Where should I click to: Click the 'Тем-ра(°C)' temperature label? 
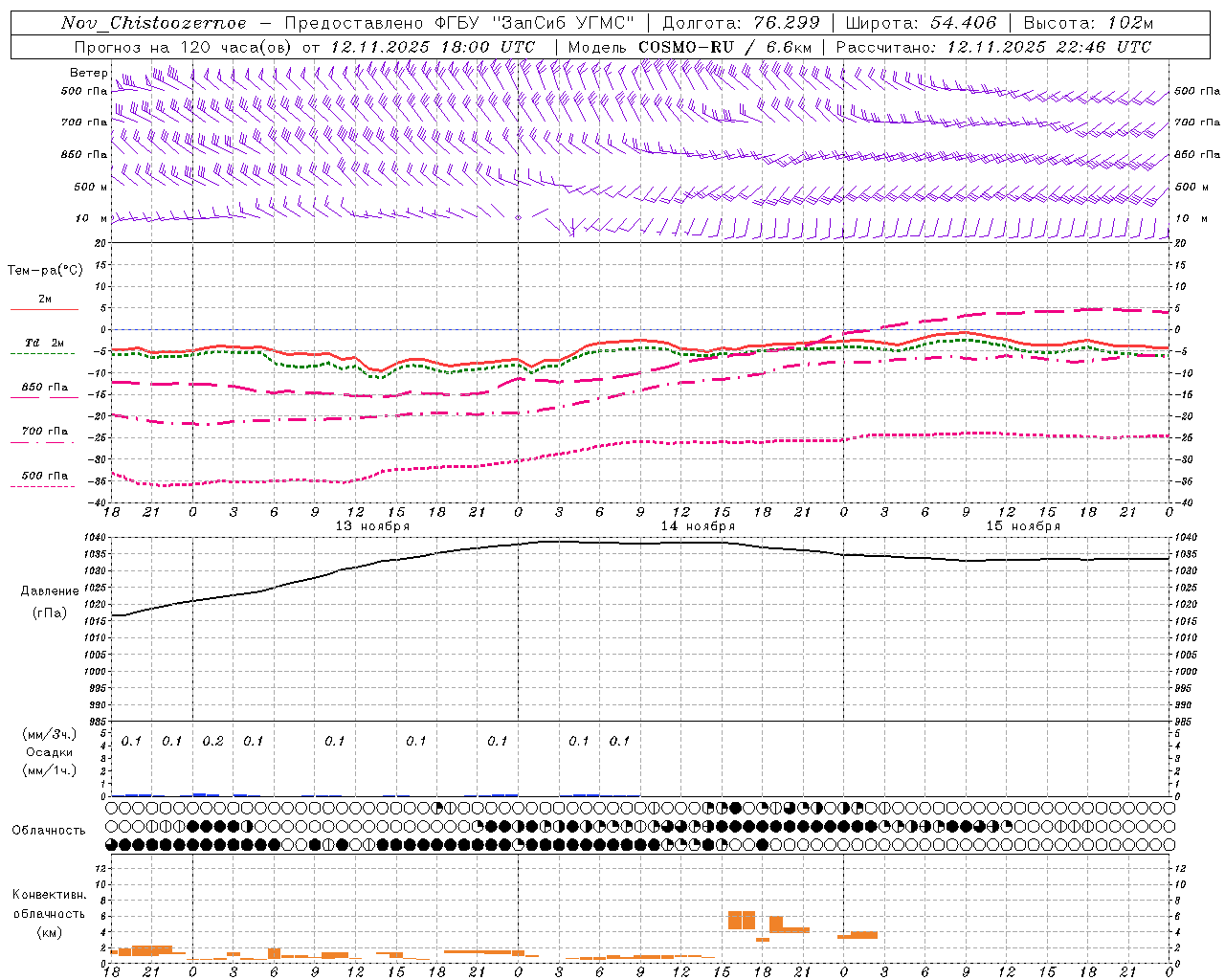coord(45,271)
